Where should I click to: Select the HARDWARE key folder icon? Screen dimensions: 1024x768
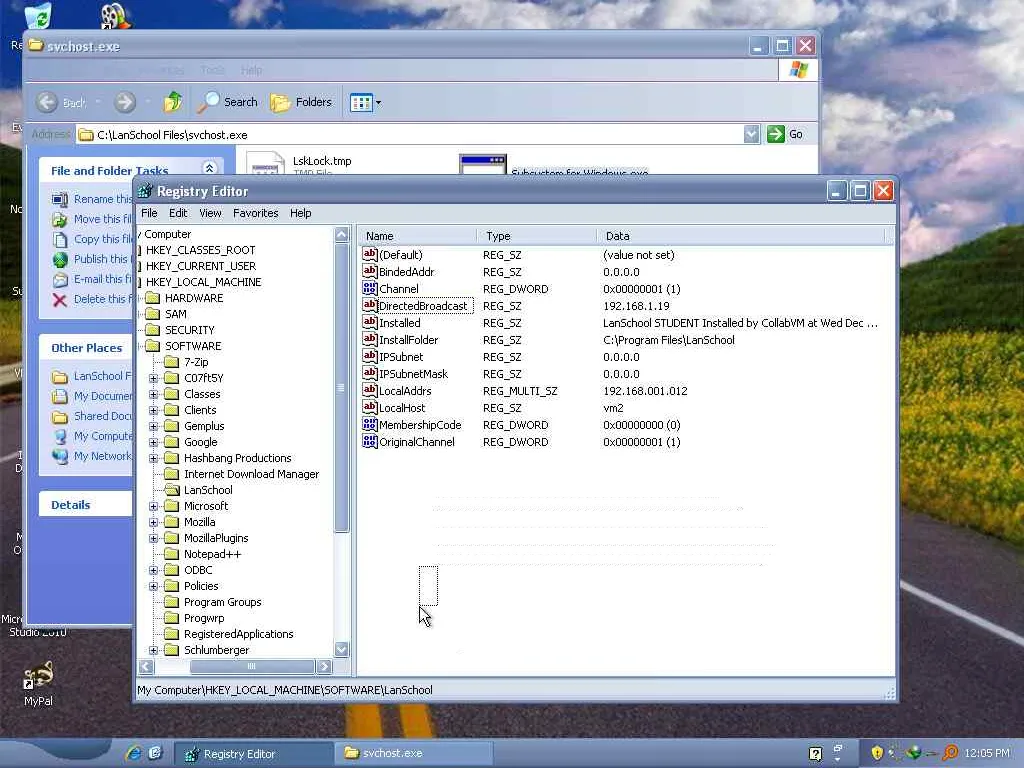[x=153, y=298]
